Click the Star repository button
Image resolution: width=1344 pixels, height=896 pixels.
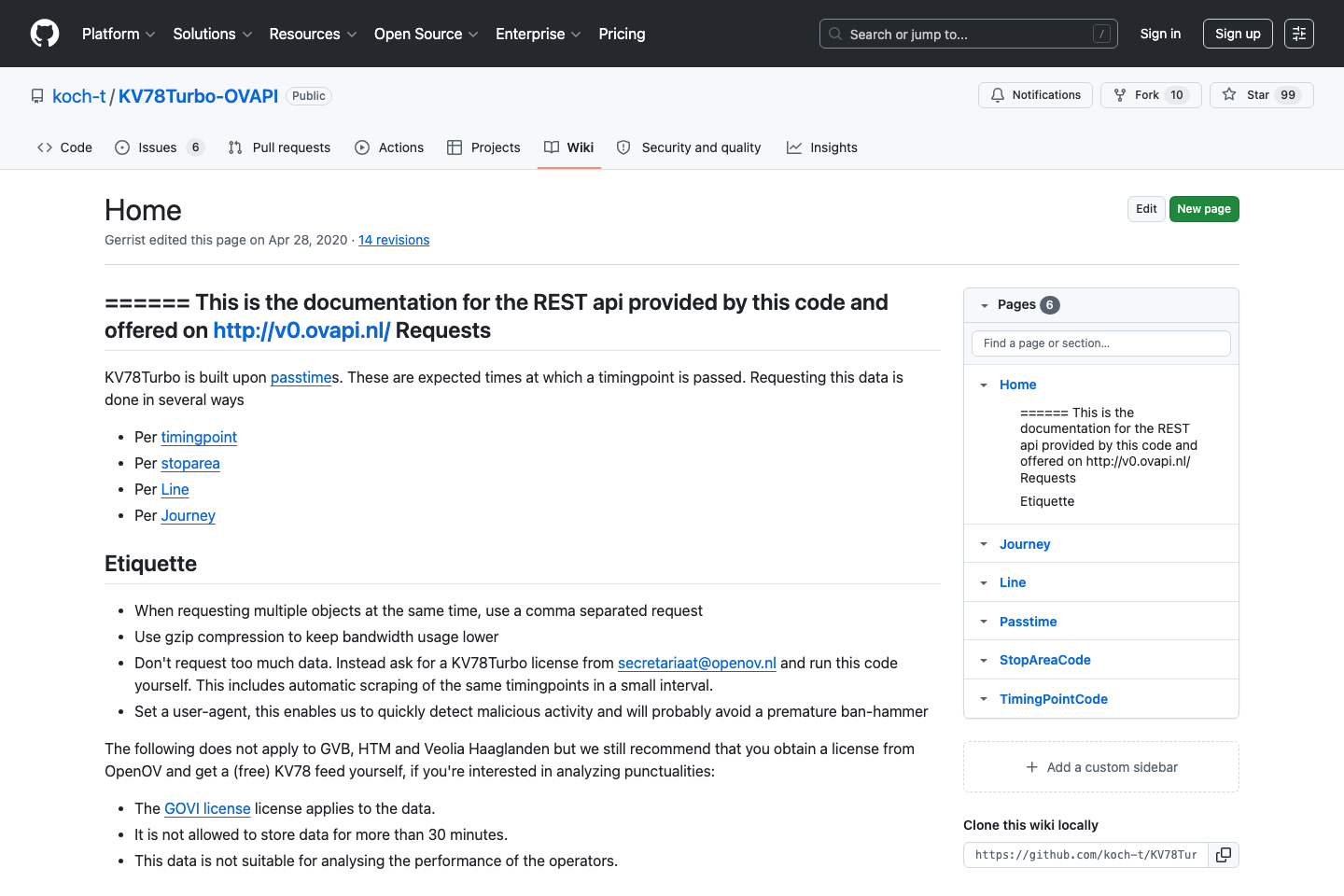(x=1261, y=95)
